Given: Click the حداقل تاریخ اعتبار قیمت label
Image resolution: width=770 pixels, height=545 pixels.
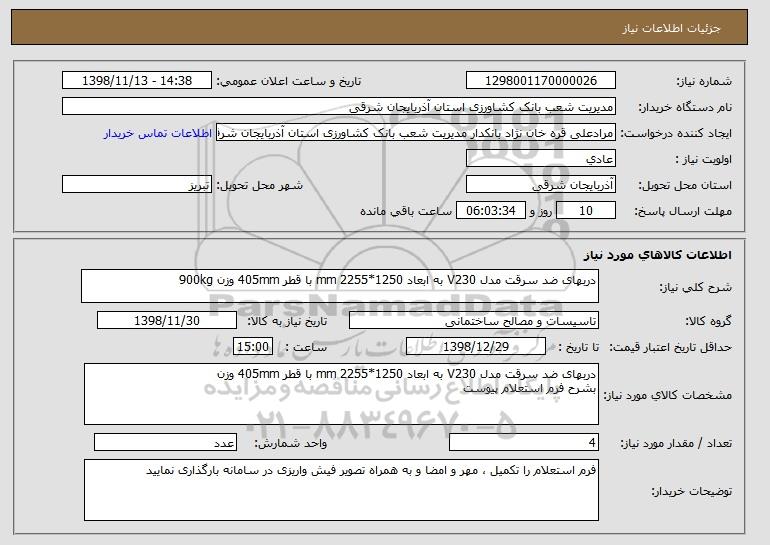Looking at the screenshot, I should click(x=671, y=347).
